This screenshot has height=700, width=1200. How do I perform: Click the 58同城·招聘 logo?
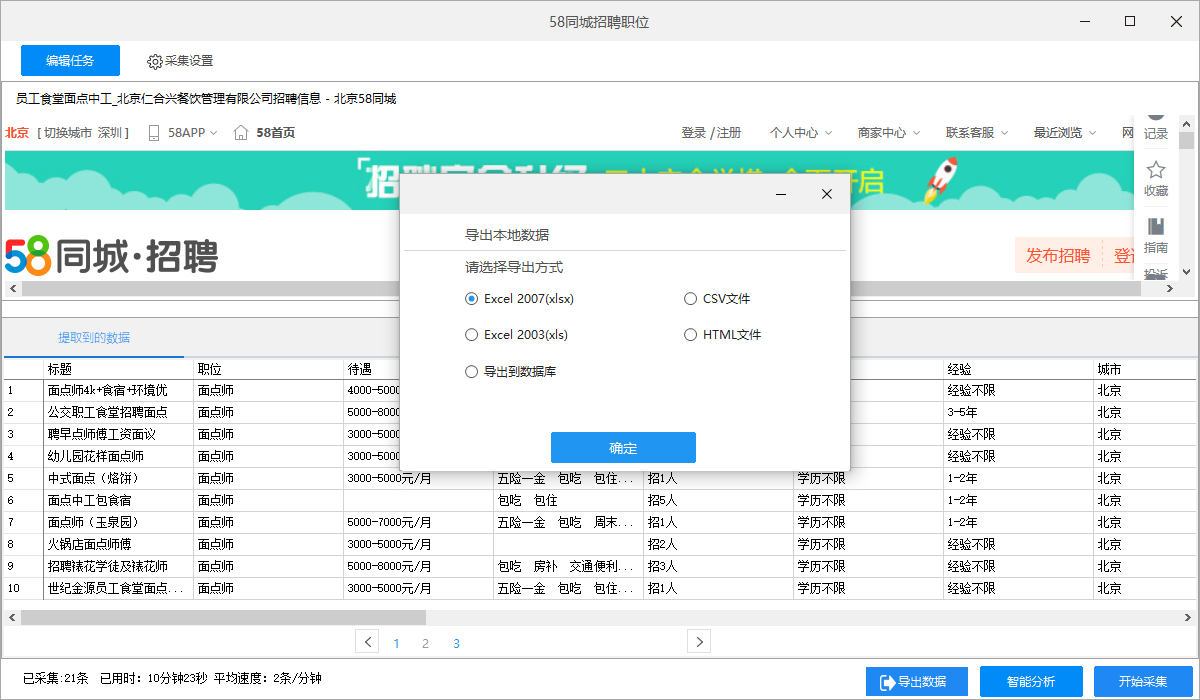click(111, 256)
